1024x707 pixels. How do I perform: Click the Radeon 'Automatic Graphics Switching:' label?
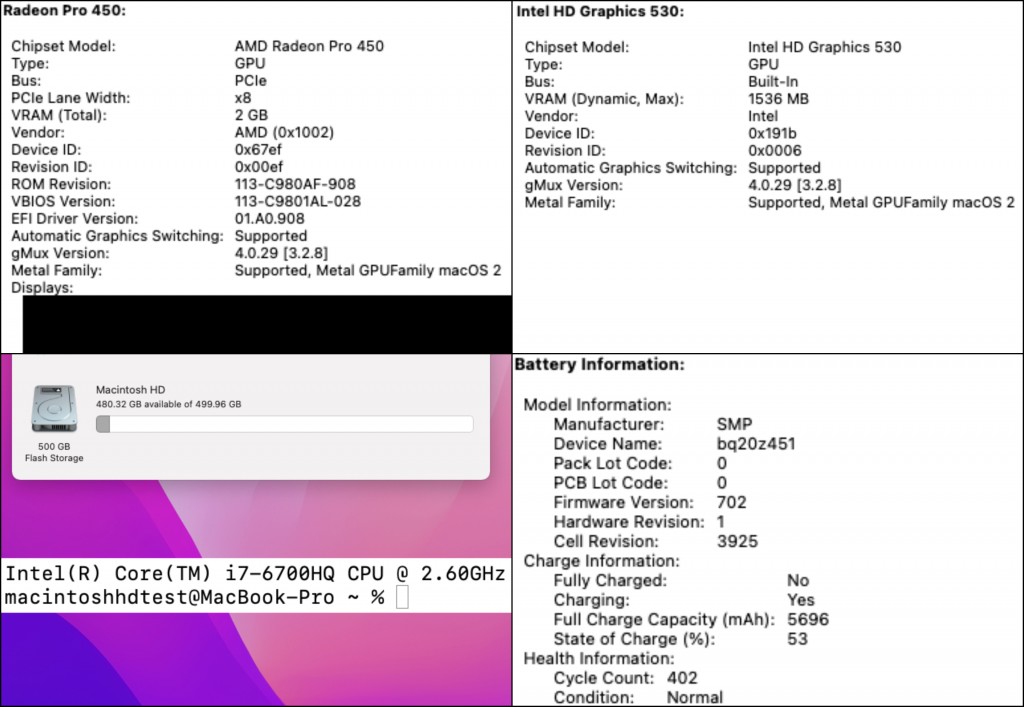coord(117,236)
